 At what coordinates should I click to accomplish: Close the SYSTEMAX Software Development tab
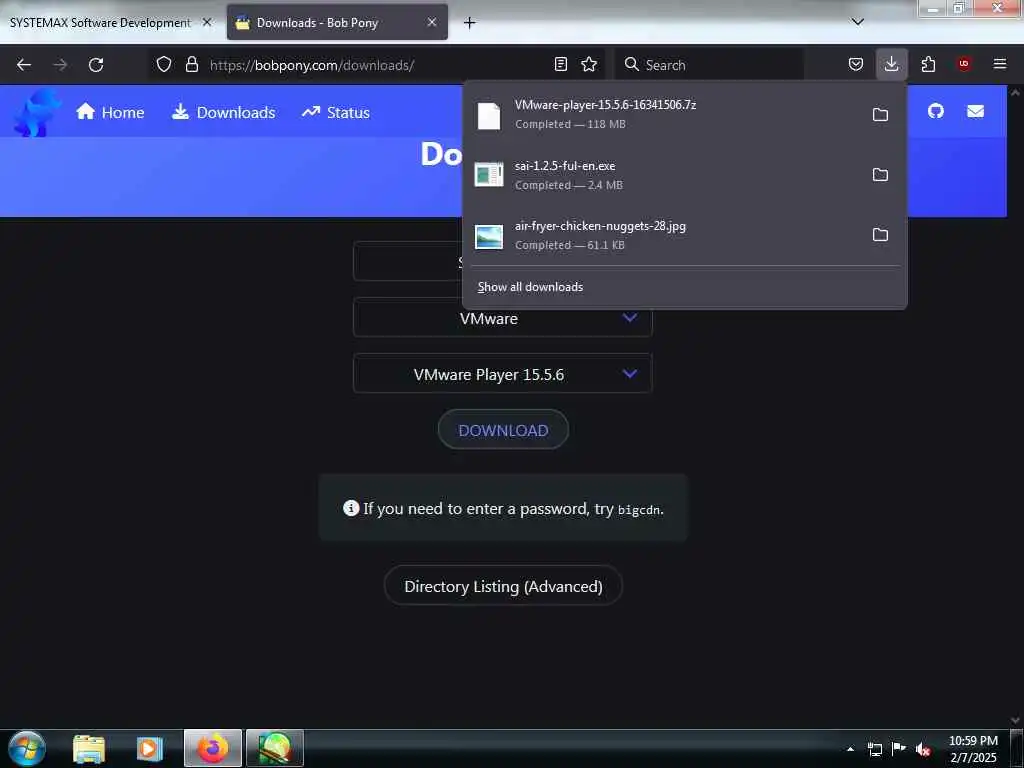(207, 22)
